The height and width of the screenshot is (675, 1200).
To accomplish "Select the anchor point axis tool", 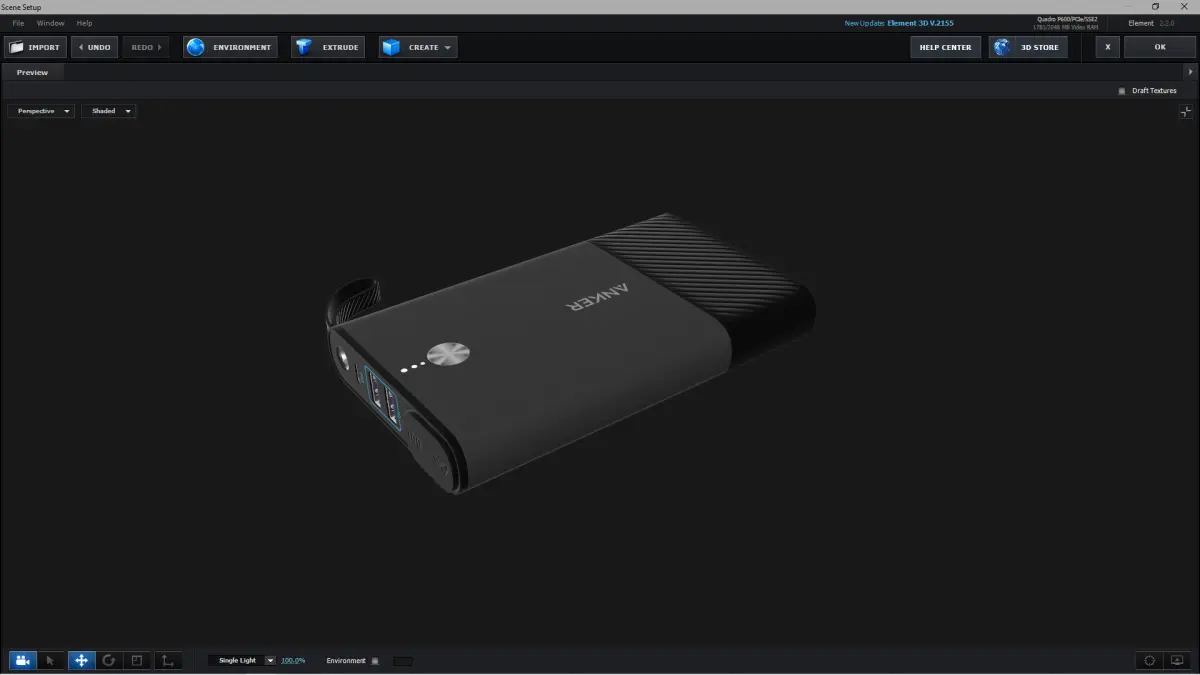I will pos(167,660).
